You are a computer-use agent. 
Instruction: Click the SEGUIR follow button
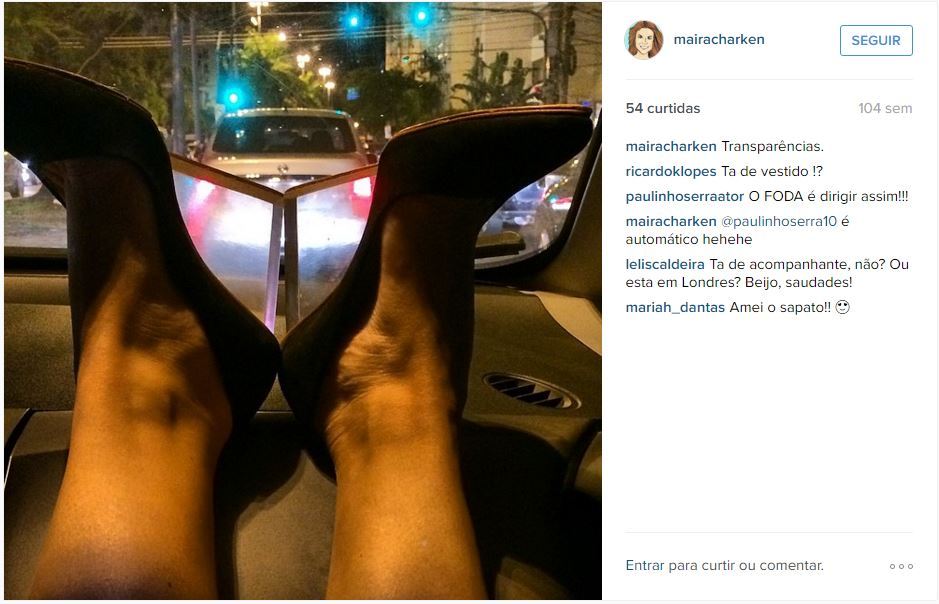coord(876,41)
